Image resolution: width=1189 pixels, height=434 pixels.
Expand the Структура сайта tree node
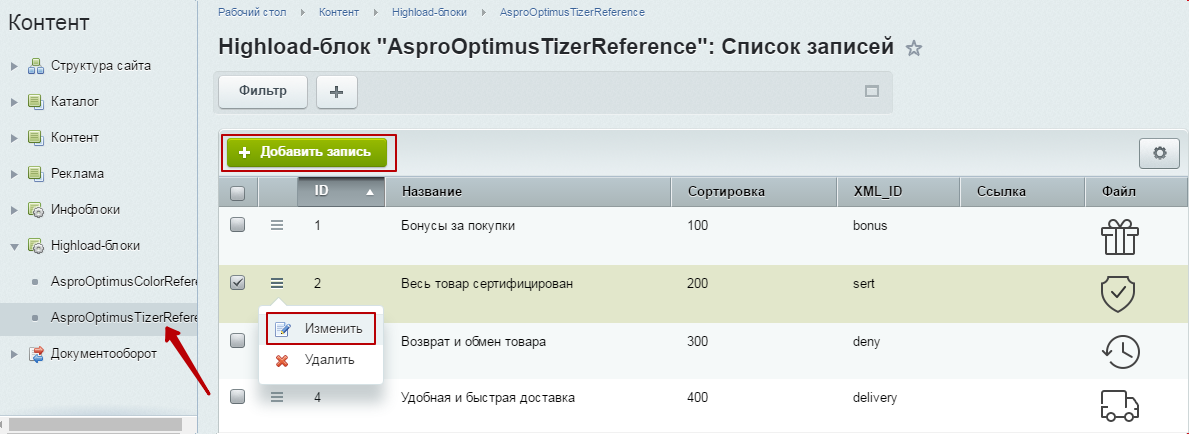click(14, 66)
